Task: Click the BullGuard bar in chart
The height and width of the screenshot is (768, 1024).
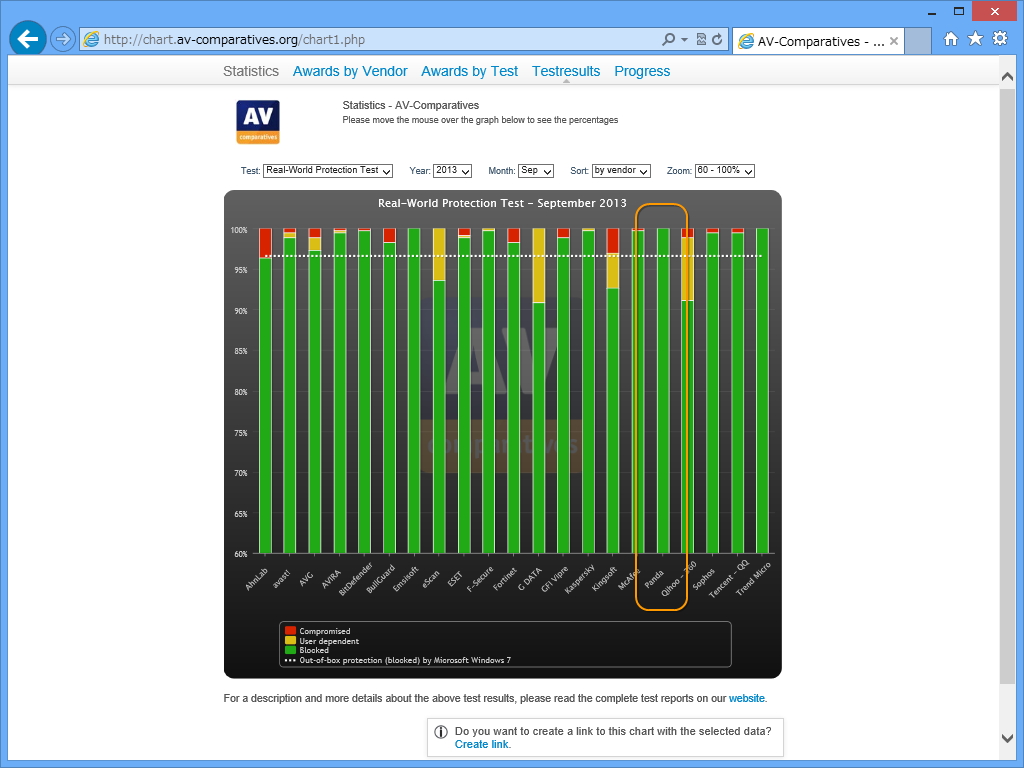Action: click(389, 391)
